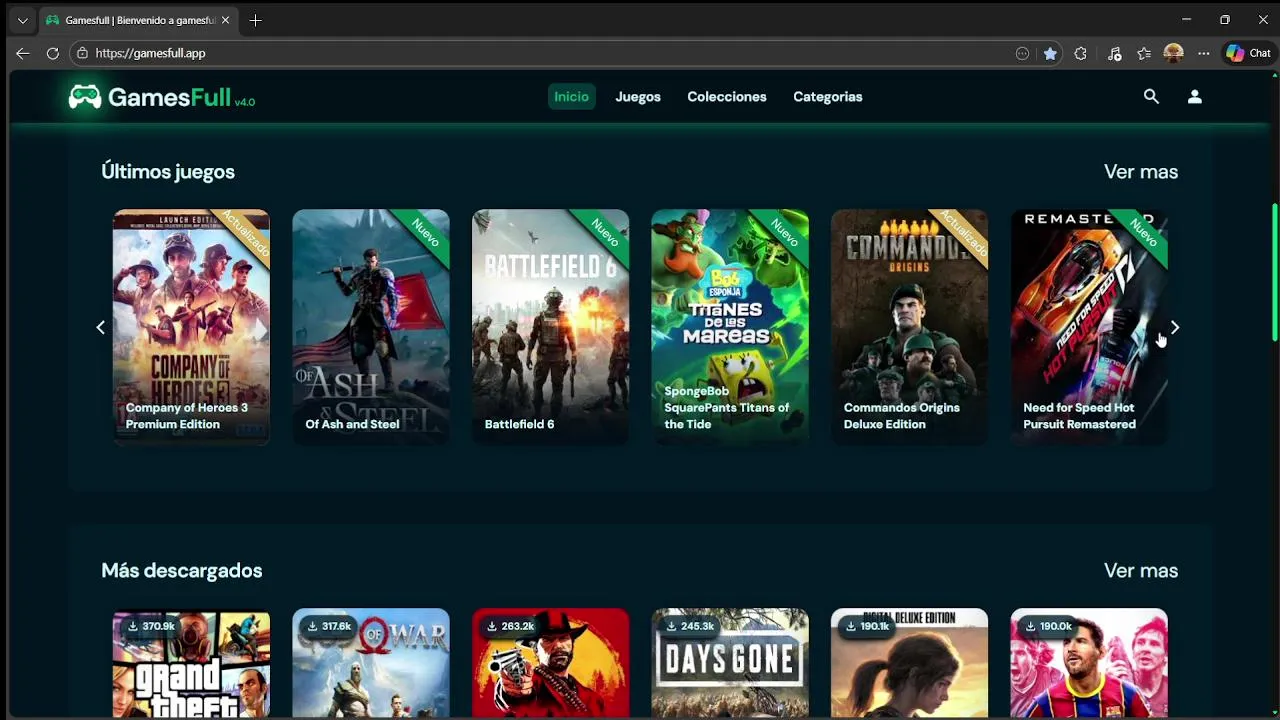Reload the page with refresh icon
Viewport: 1280px width, 720px height.
tap(53, 53)
